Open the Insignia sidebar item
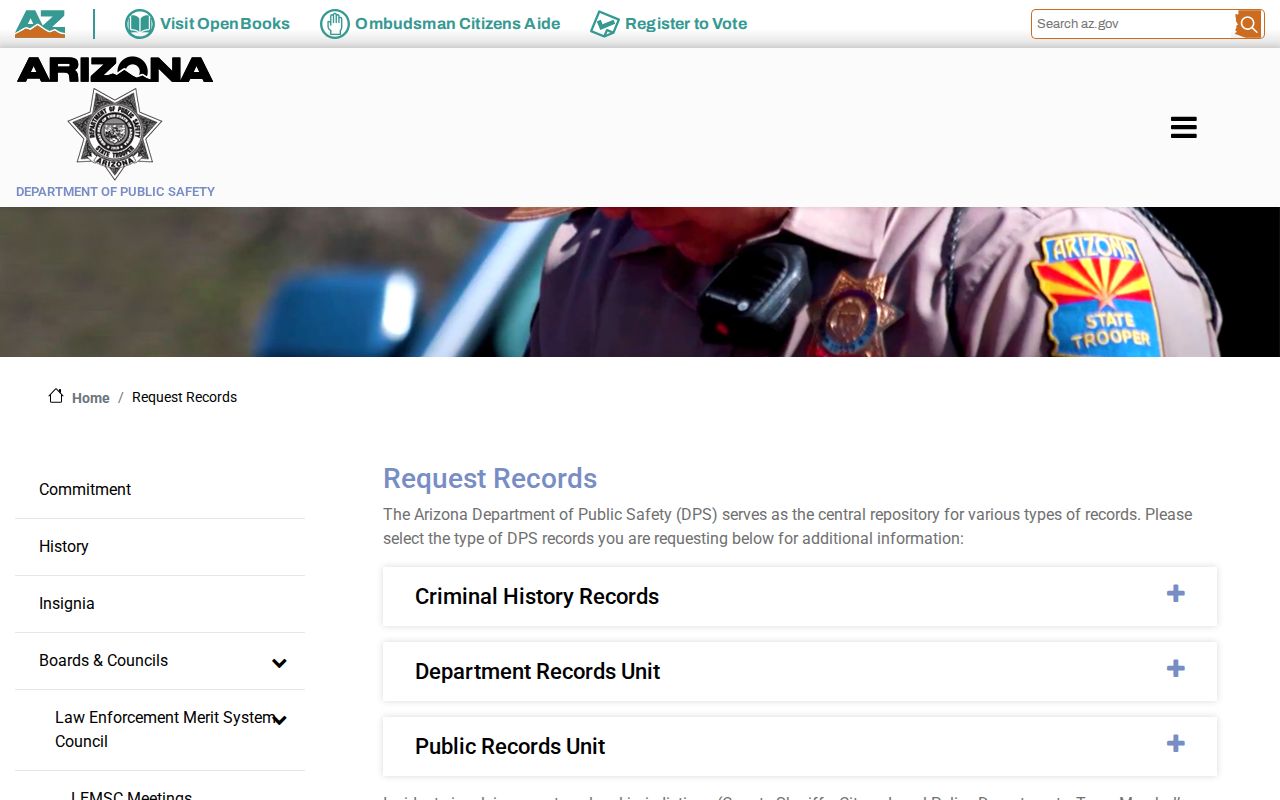1280x800 pixels. 67,603
